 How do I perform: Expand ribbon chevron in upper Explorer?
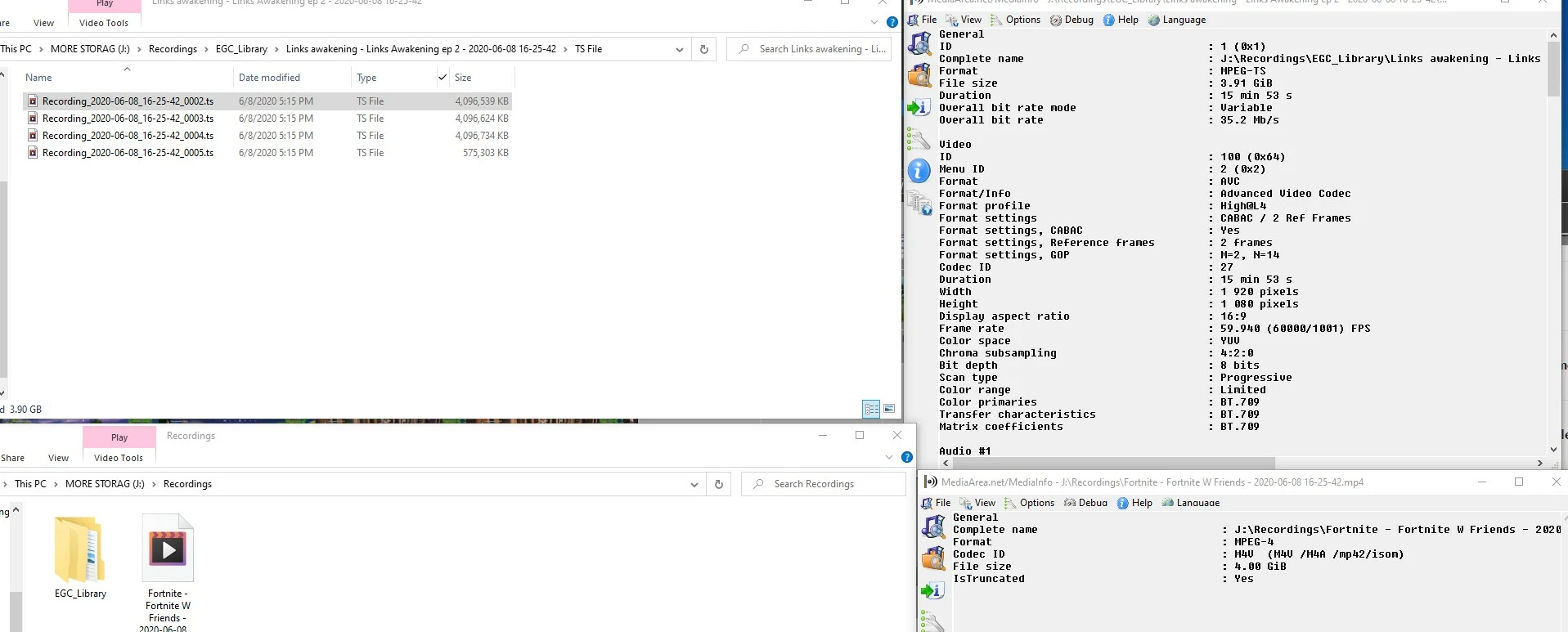click(874, 22)
